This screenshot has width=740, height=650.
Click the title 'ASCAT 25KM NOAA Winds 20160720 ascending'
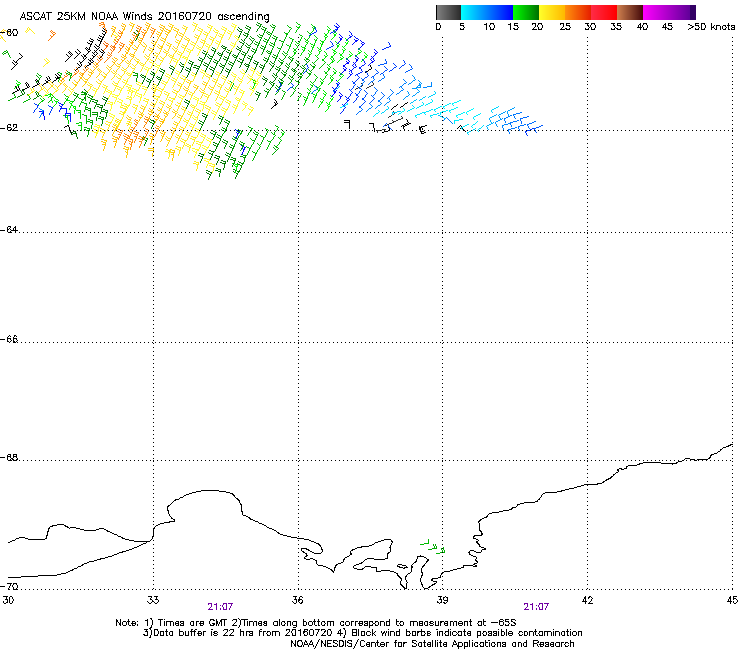tap(144, 17)
